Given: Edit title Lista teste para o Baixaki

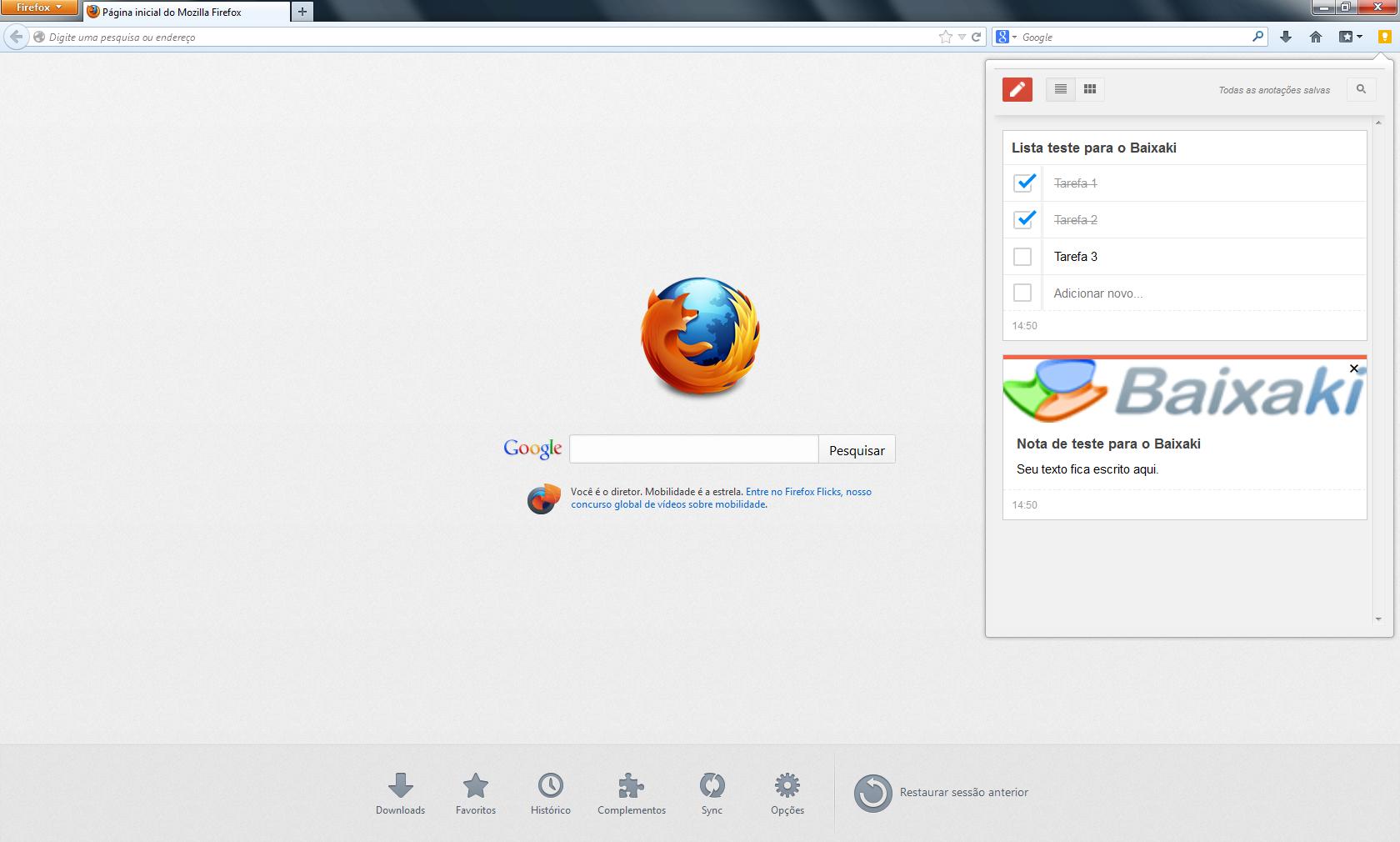Looking at the screenshot, I should point(1093,148).
